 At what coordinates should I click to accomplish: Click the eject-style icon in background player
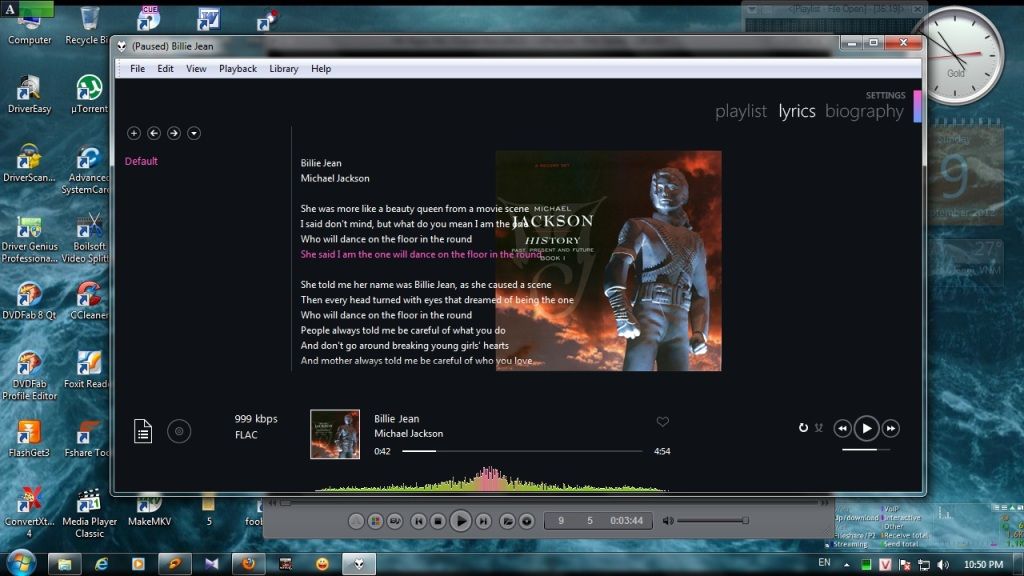pos(356,521)
